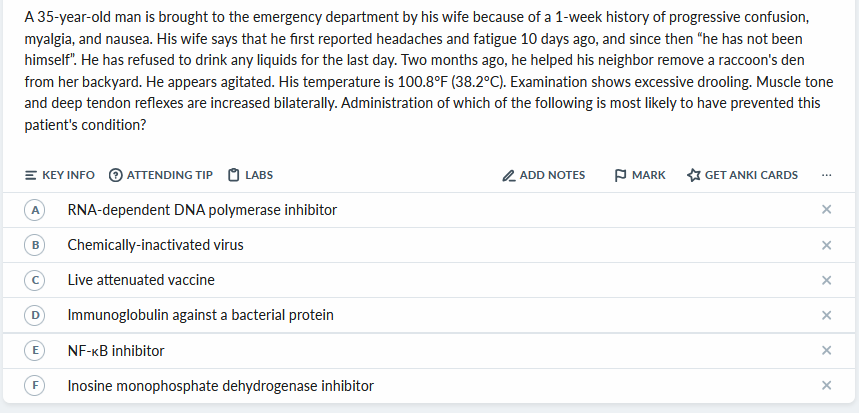
Task: Mark this question with the flag
Action: click(x=640, y=175)
